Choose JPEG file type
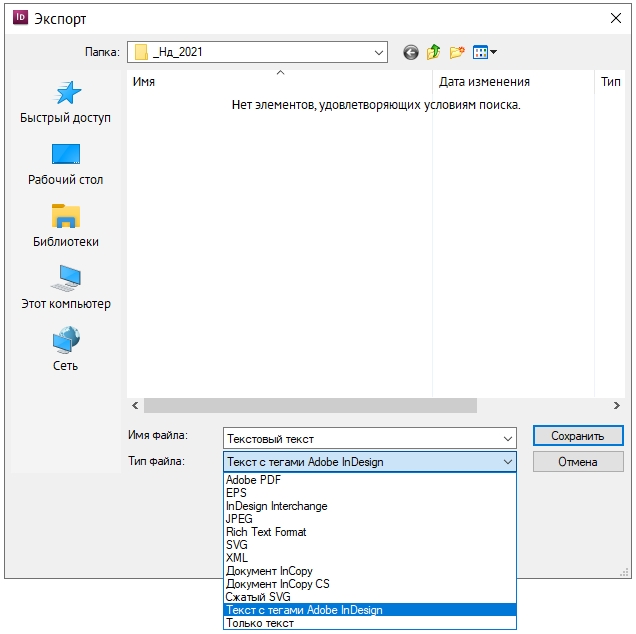Viewport: 636px width, 634px height. (370, 519)
